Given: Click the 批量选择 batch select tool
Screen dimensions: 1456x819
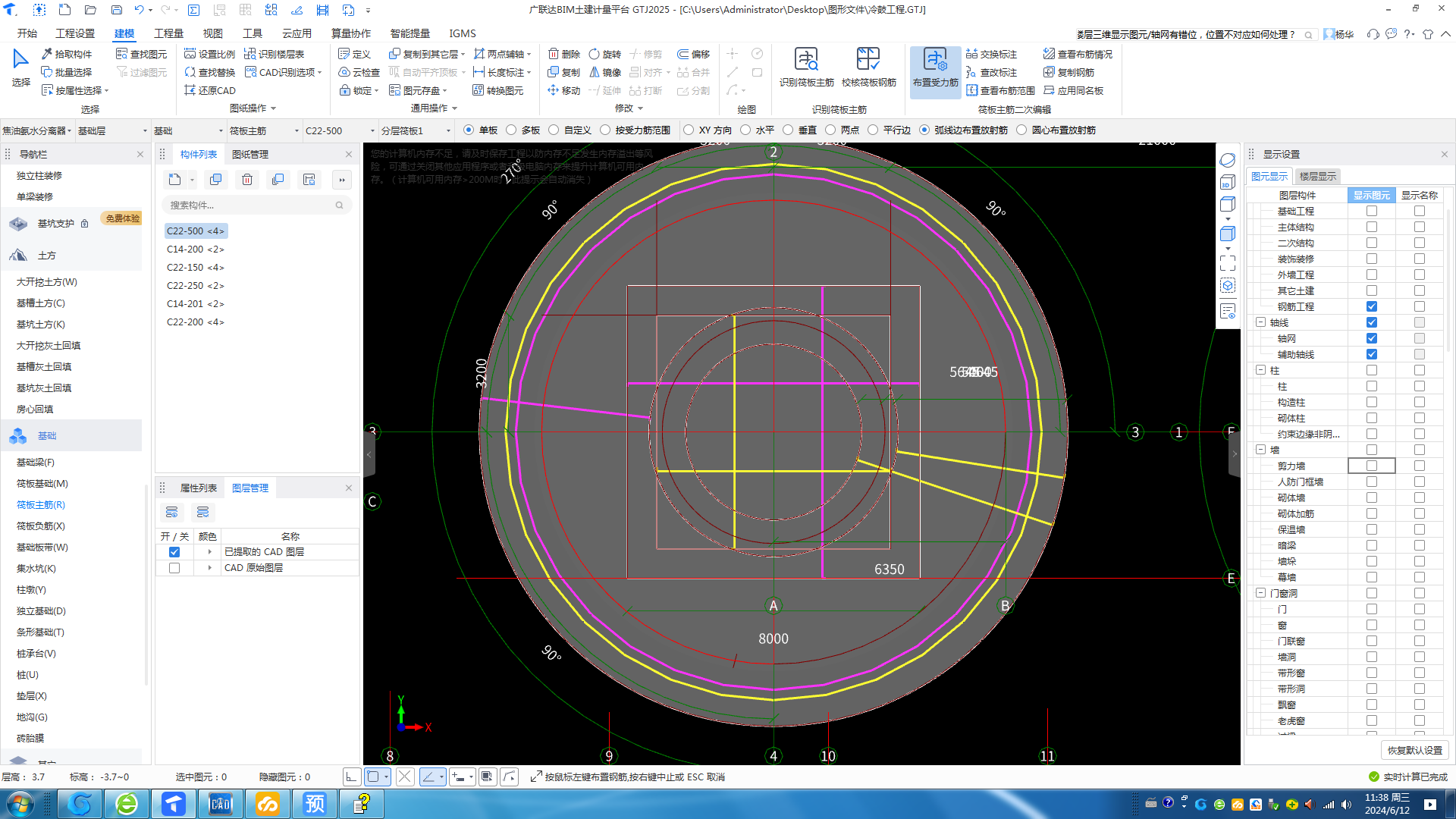Looking at the screenshot, I should (x=67, y=72).
